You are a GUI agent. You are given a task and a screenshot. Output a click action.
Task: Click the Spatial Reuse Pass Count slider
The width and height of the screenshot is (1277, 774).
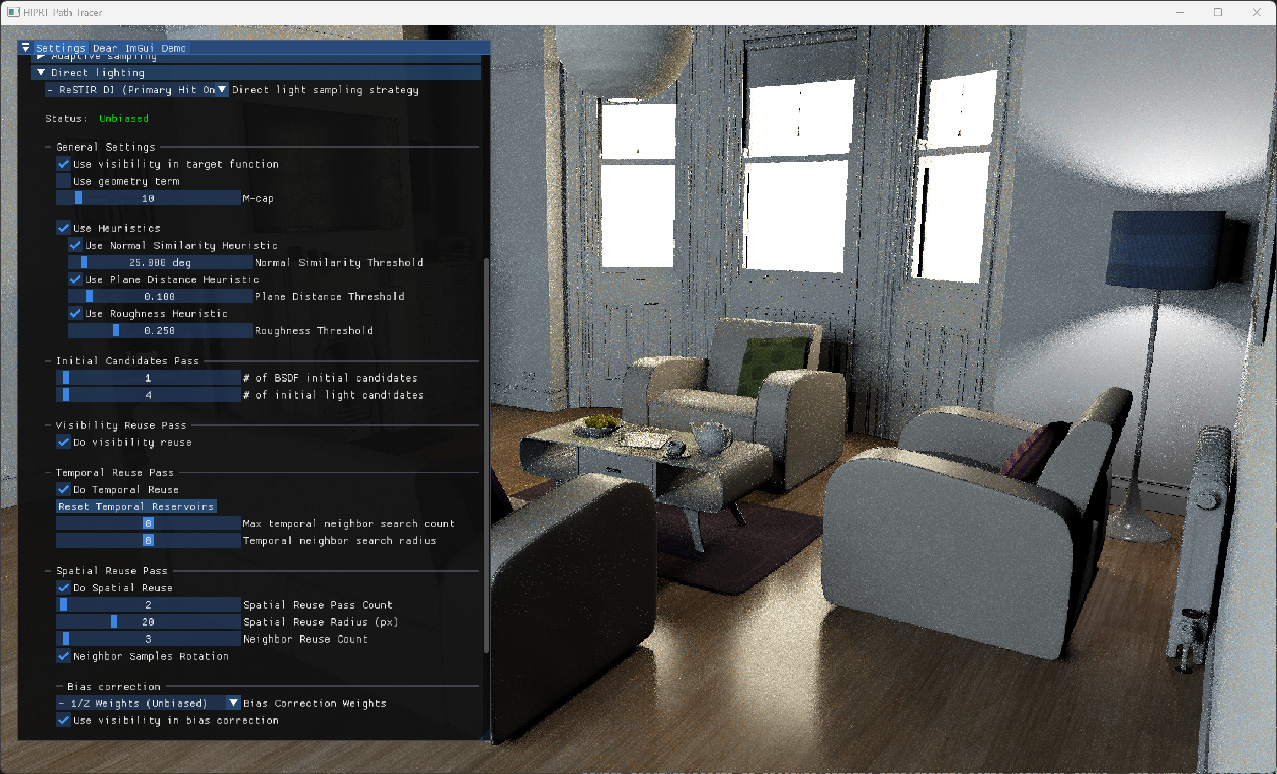pyautogui.click(x=148, y=605)
